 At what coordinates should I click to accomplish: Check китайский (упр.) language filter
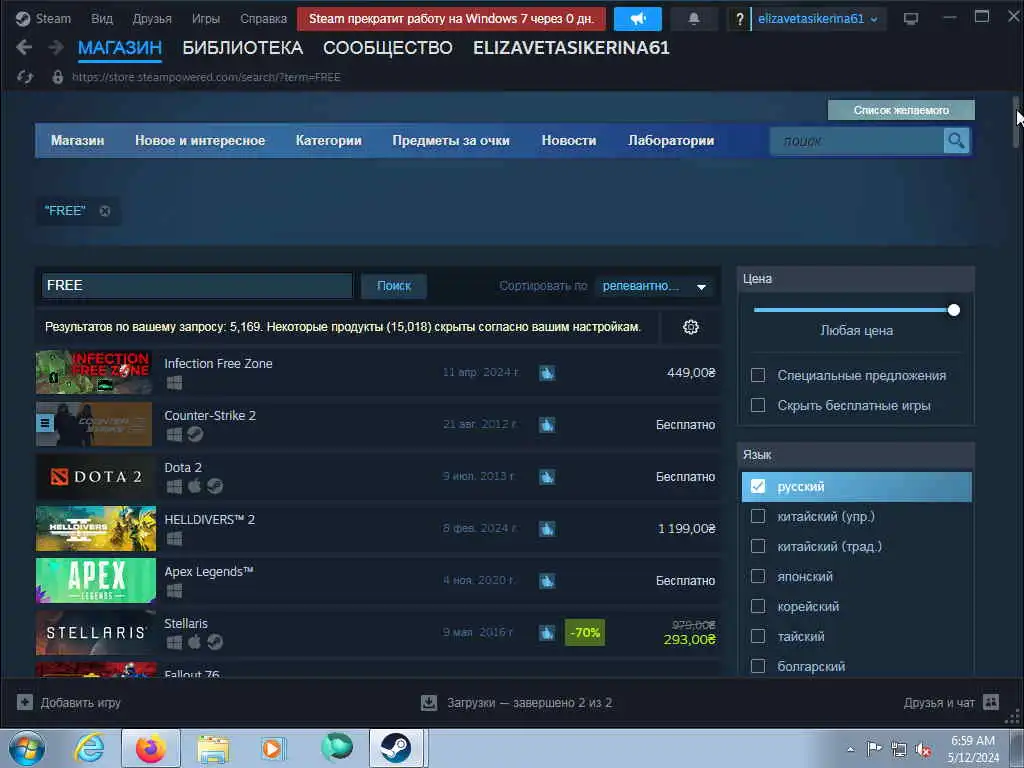(x=758, y=517)
